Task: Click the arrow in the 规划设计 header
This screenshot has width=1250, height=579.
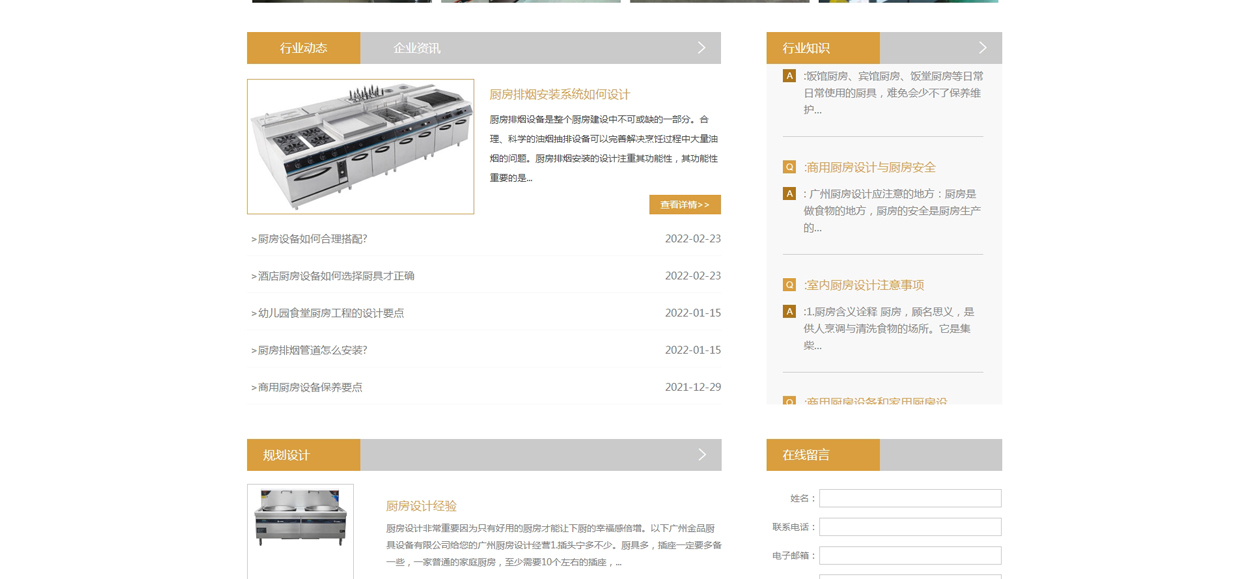Action: (x=701, y=455)
